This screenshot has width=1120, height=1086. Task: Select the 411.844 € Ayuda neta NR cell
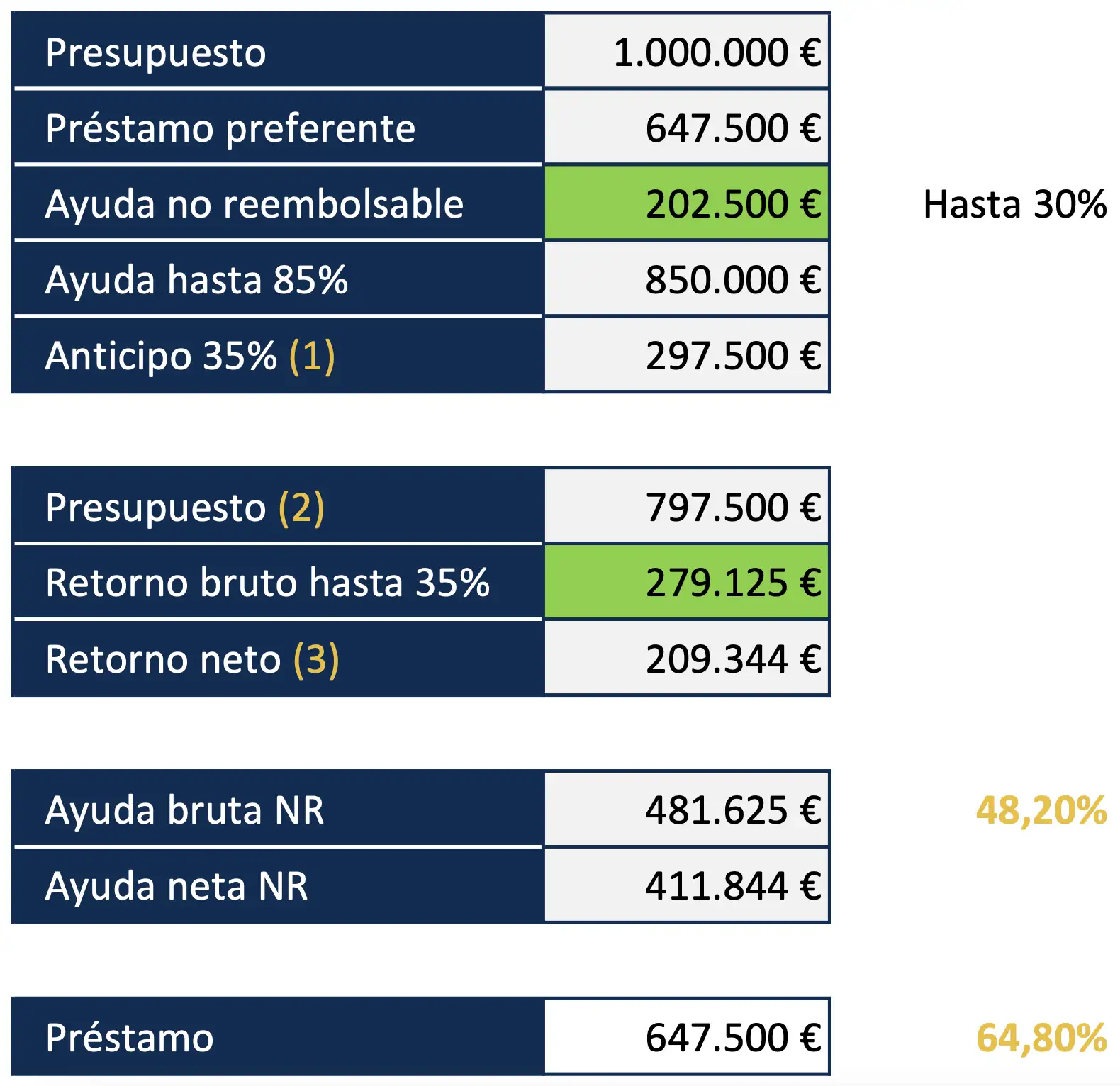686,886
